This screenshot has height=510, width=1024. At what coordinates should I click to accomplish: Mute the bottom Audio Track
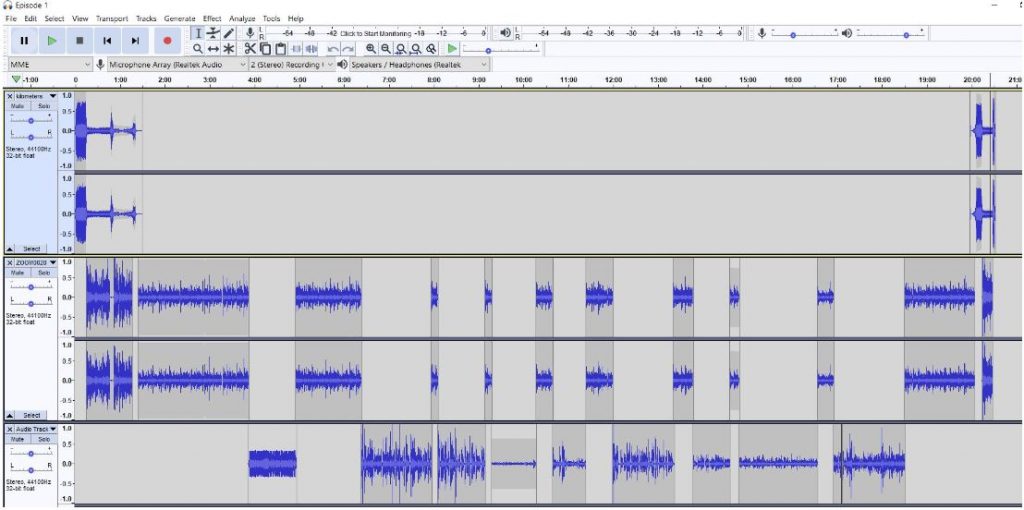pos(18,439)
